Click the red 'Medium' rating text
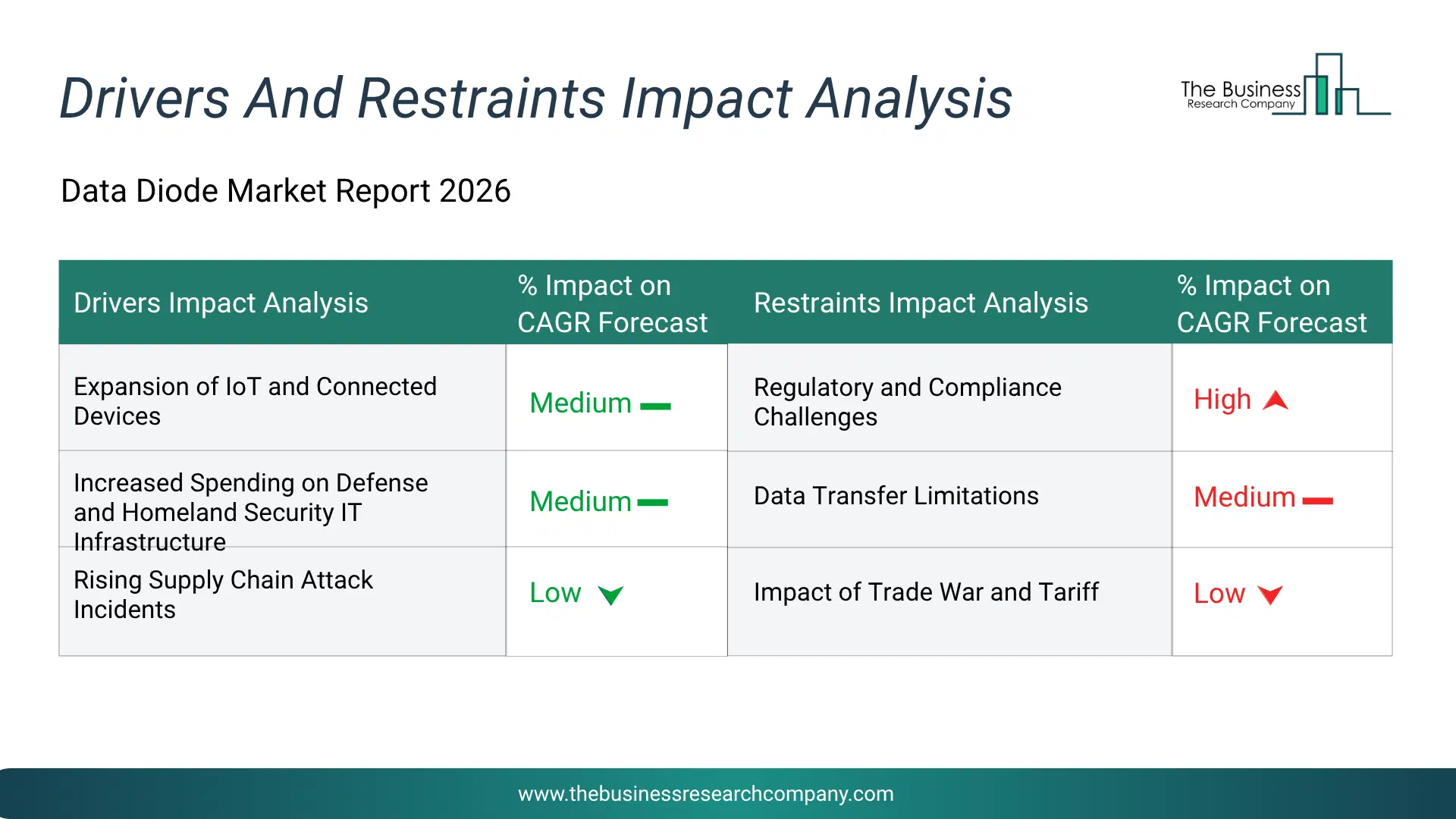The width and height of the screenshot is (1456, 819). (x=1244, y=497)
